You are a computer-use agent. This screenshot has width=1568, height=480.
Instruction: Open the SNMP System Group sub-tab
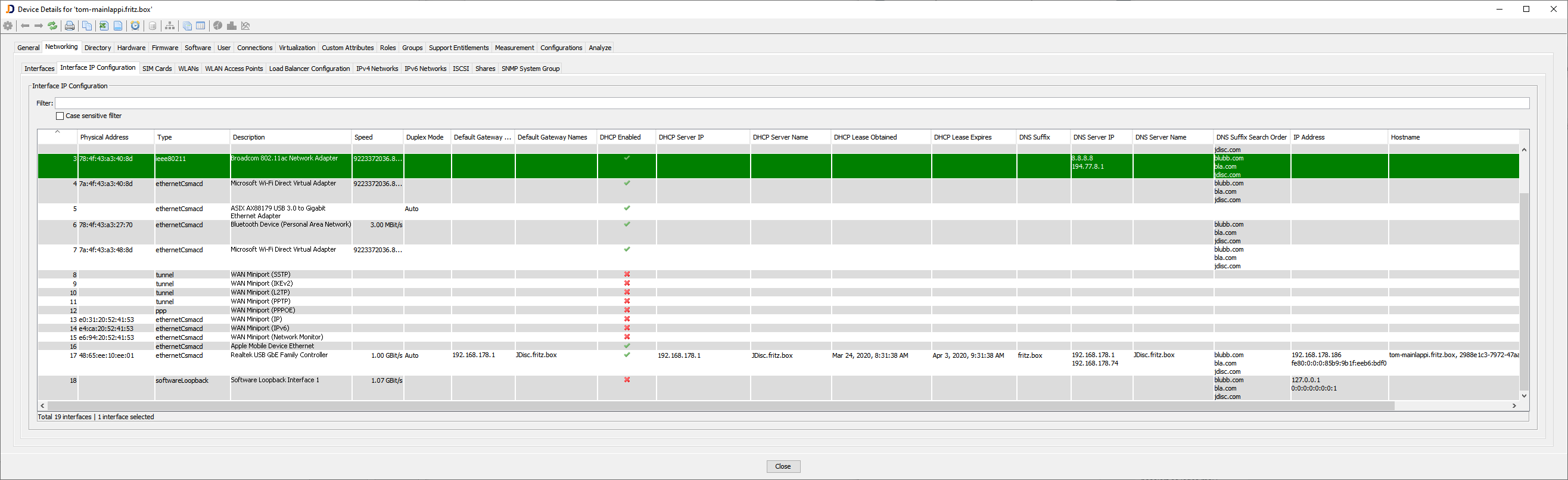[x=530, y=68]
